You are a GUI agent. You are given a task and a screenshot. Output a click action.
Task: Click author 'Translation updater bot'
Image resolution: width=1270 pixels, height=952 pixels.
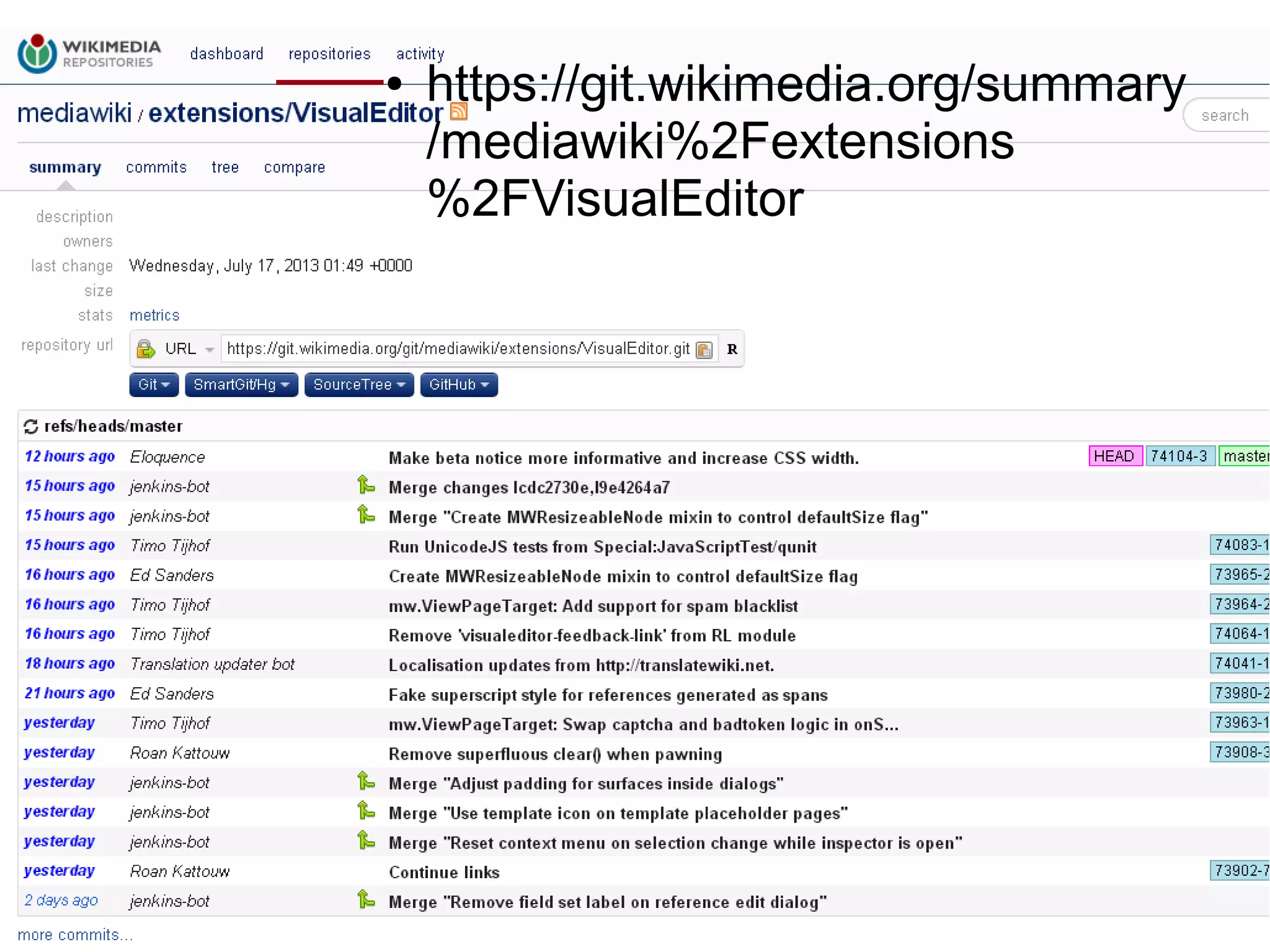(212, 664)
